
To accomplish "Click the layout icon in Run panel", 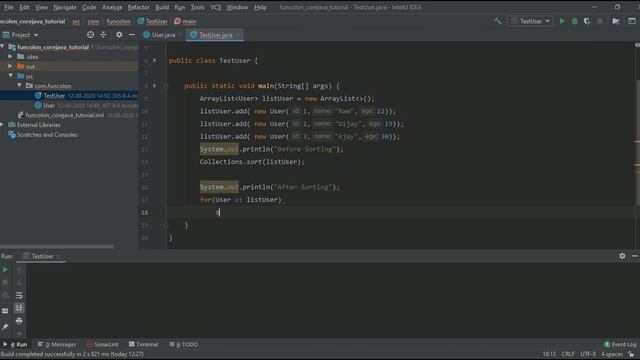I will (x=5, y=311).
